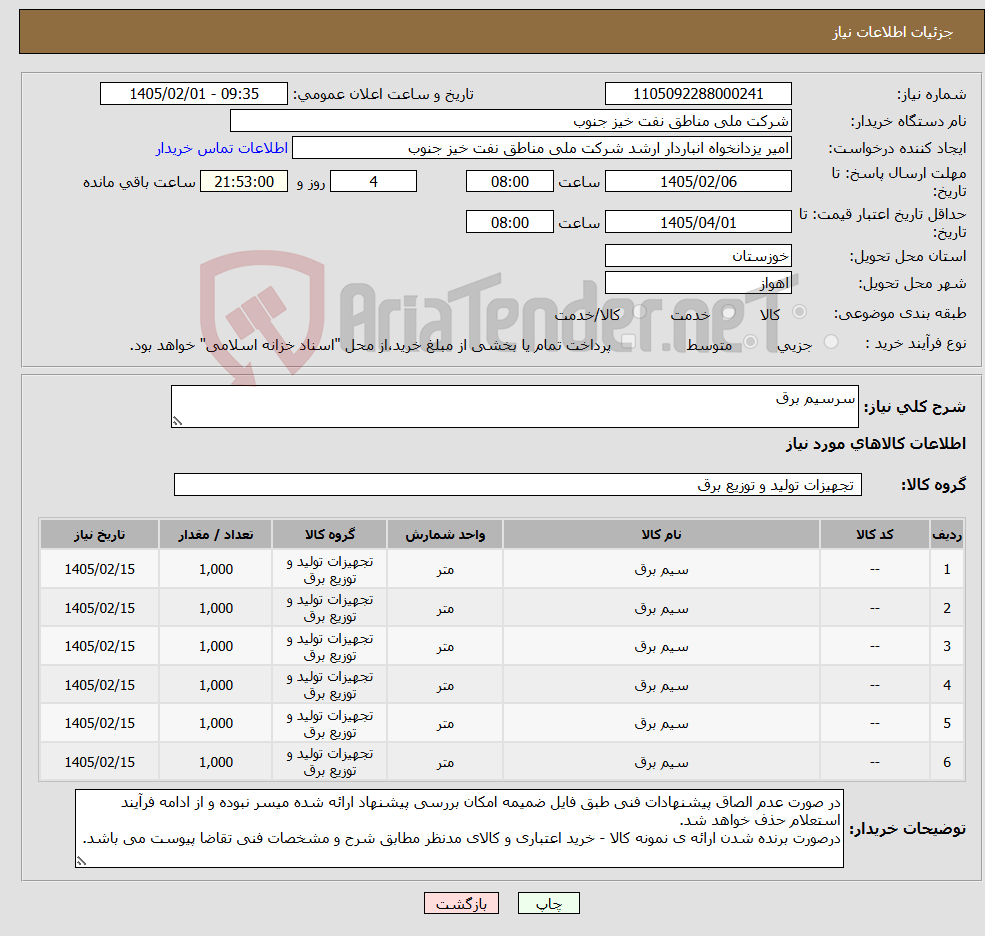Screen dimensions: 985x936
Task: Click date 1405/02/15 in row 6
Action: click(x=99, y=762)
